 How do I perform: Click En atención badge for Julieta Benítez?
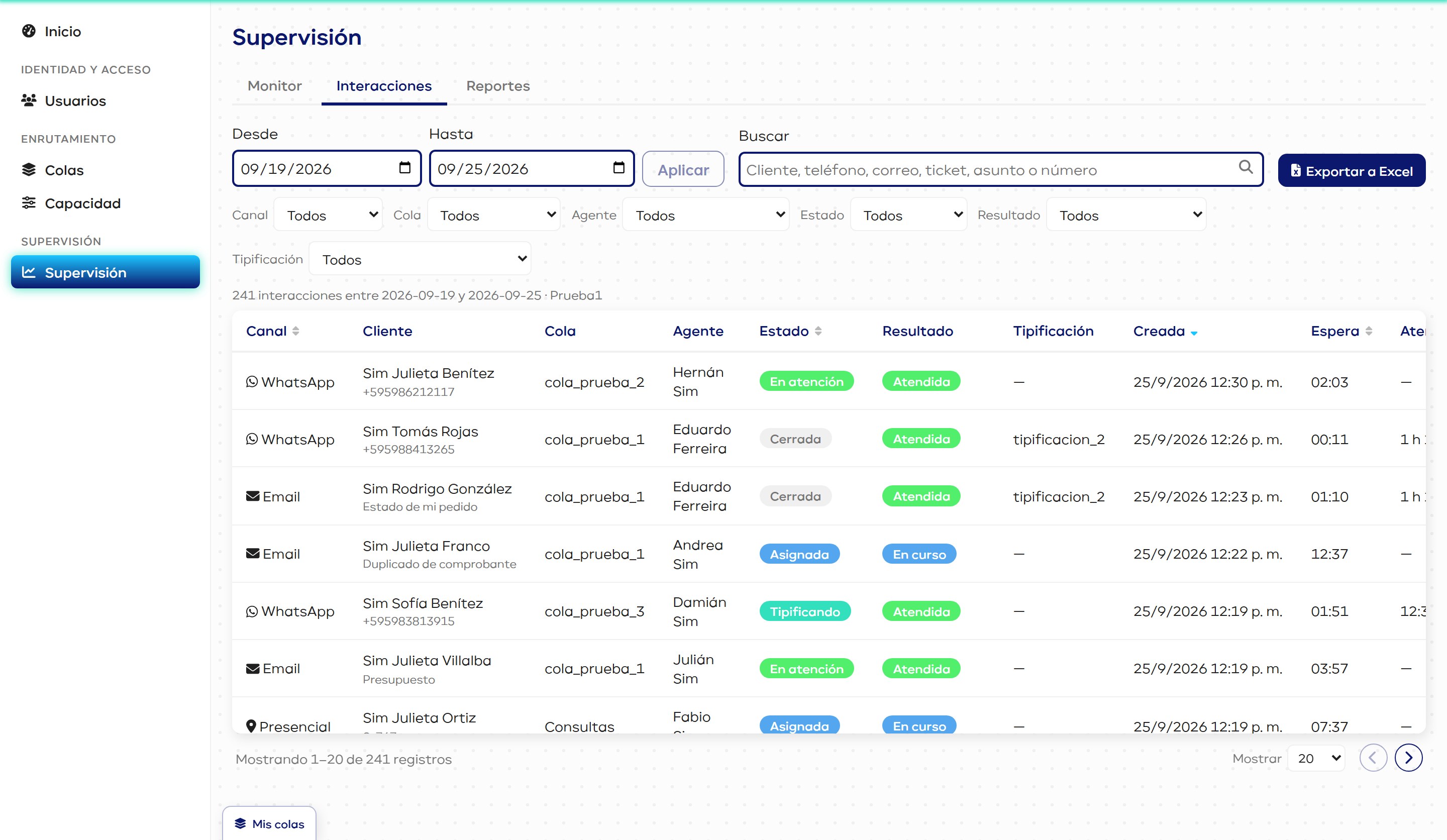point(806,381)
